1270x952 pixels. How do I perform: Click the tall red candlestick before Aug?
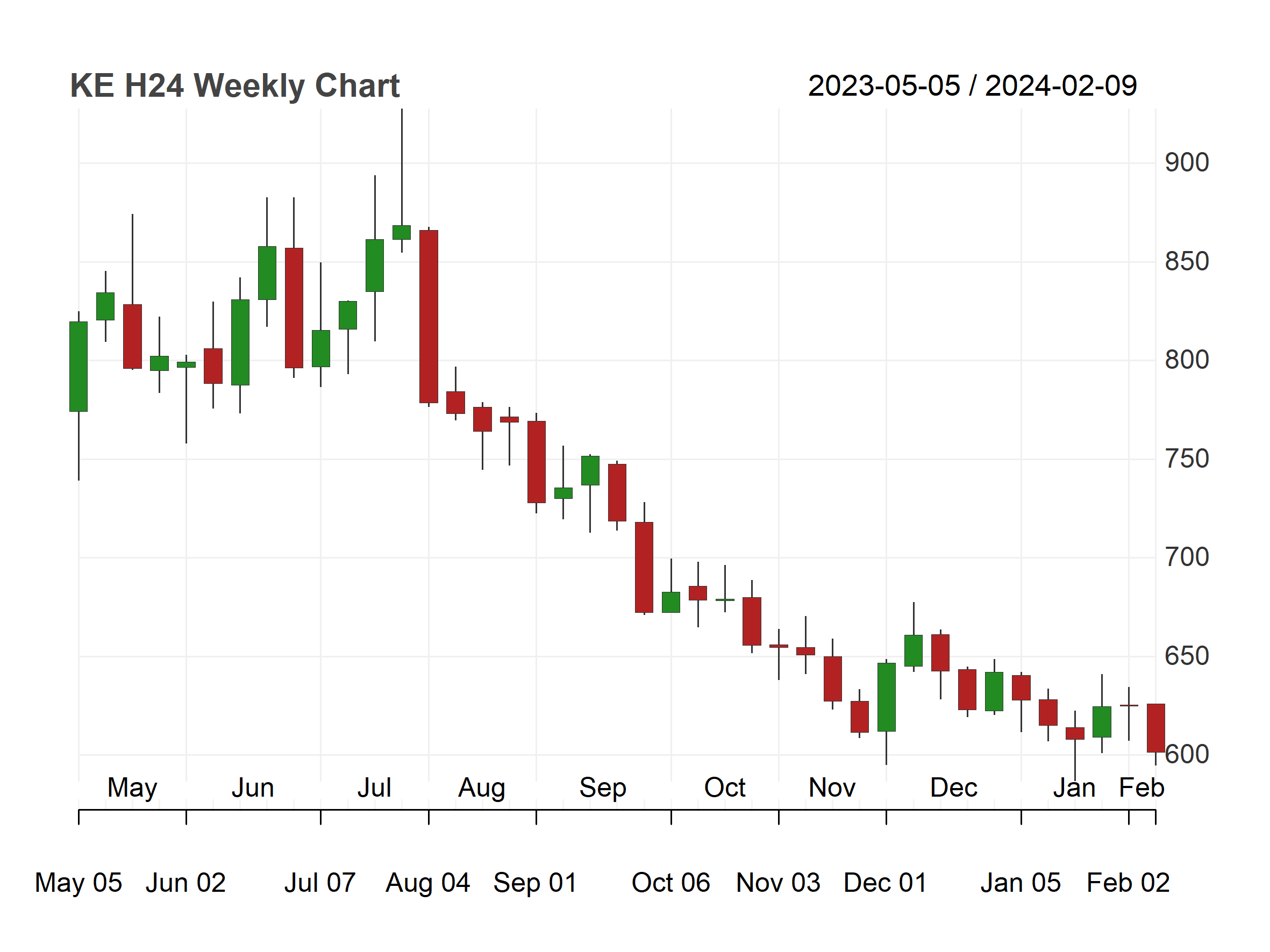click(x=429, y=317)
